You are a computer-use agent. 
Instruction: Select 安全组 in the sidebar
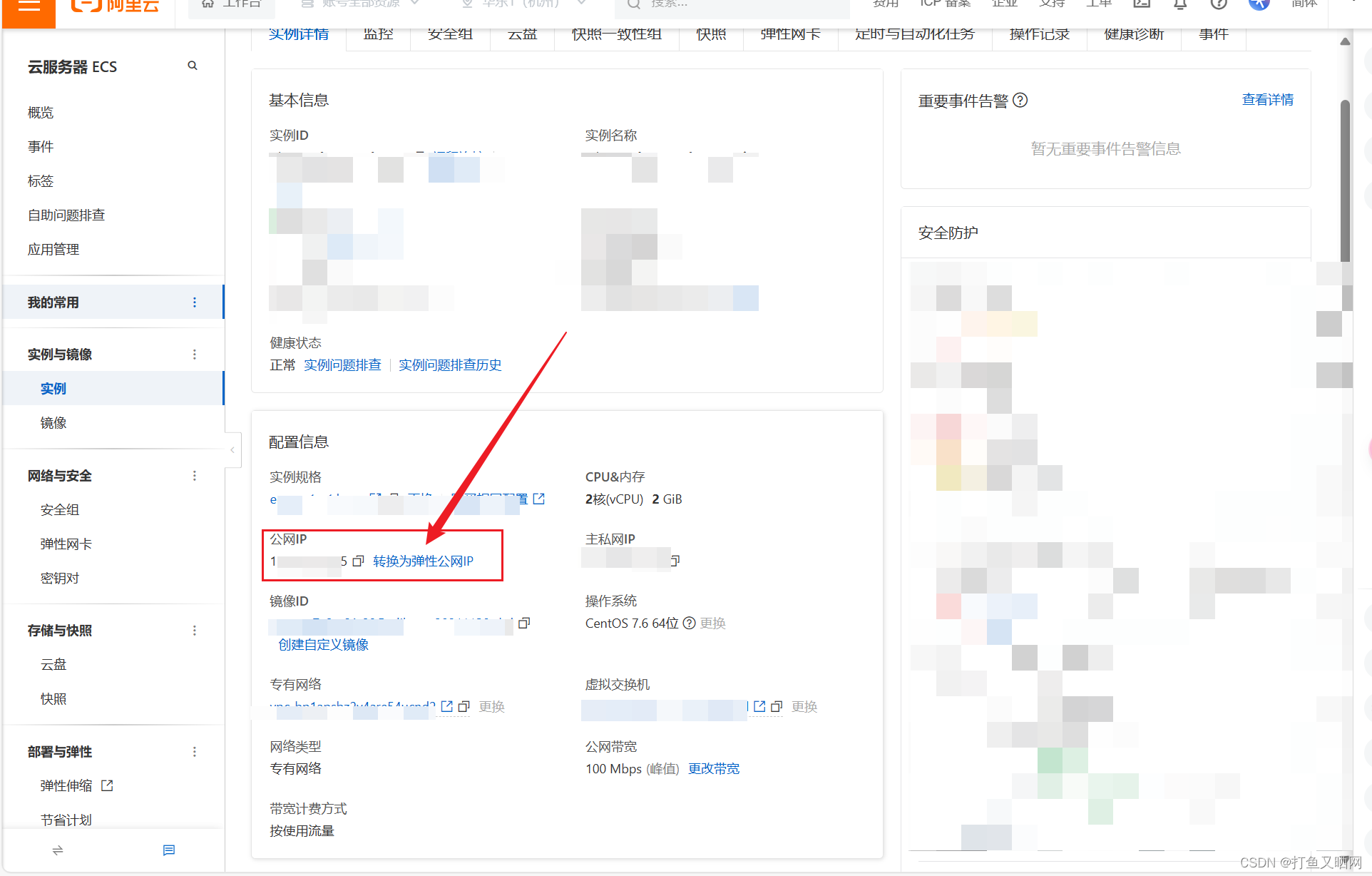point(60,510)
